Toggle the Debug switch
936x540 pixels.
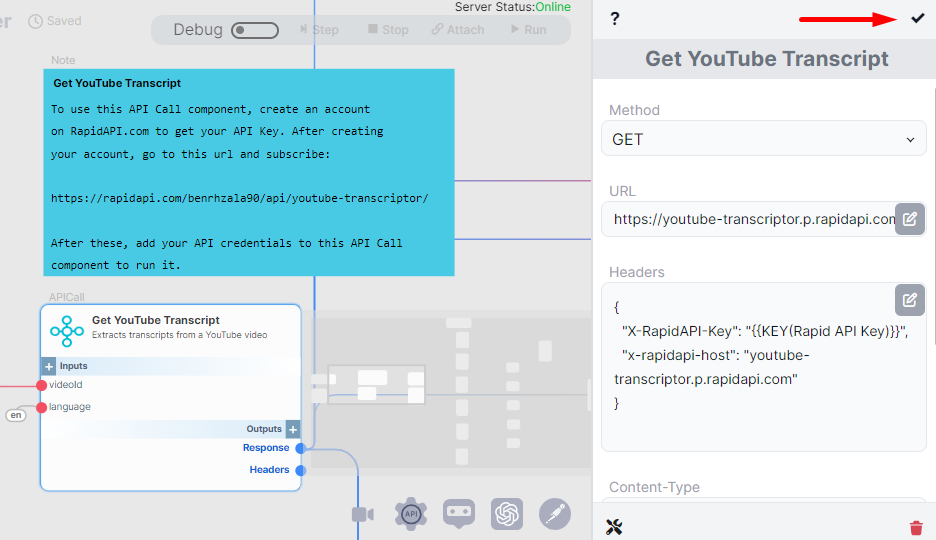point(255,30)
